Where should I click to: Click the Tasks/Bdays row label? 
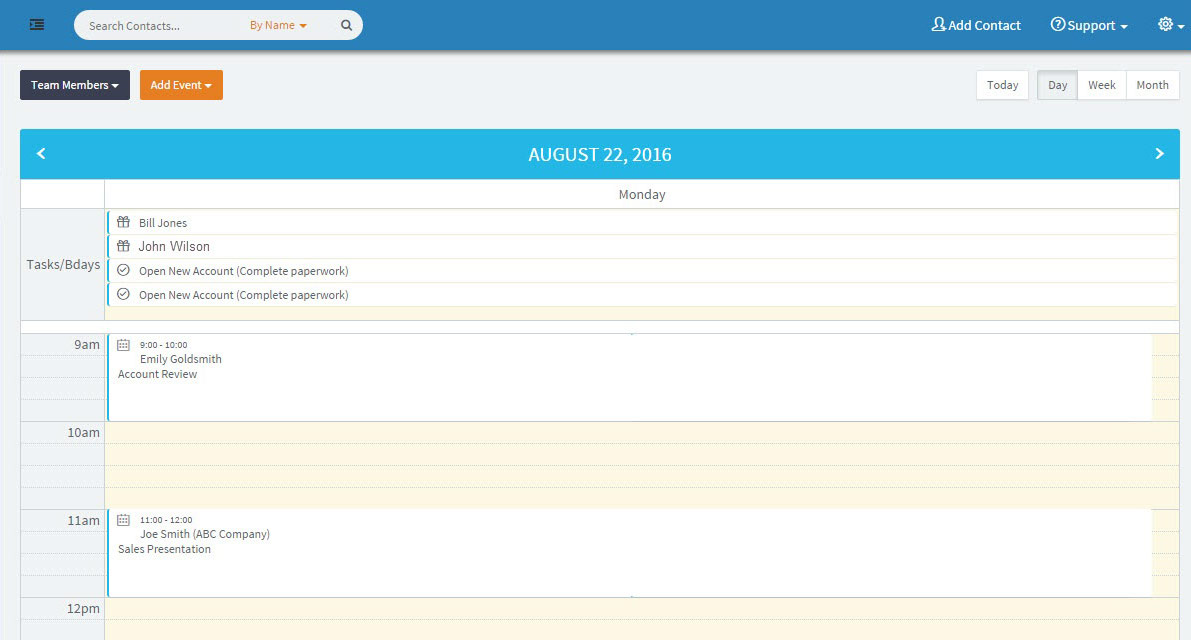tap(63, 264)
